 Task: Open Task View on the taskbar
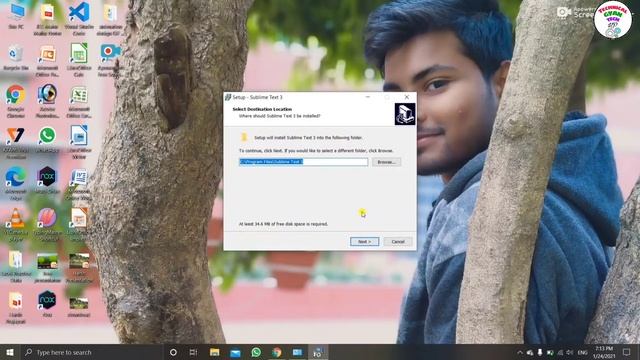click(x=193, y=352)
